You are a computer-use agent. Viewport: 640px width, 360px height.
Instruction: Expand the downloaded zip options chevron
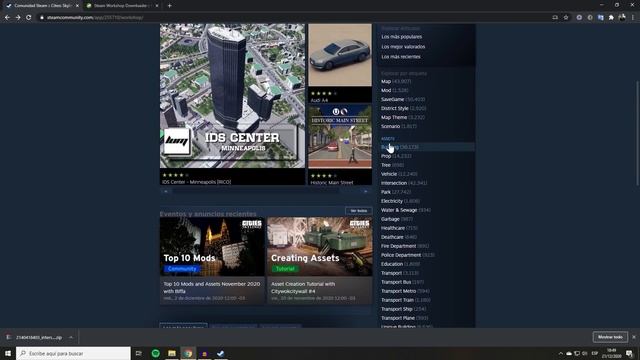71,338
